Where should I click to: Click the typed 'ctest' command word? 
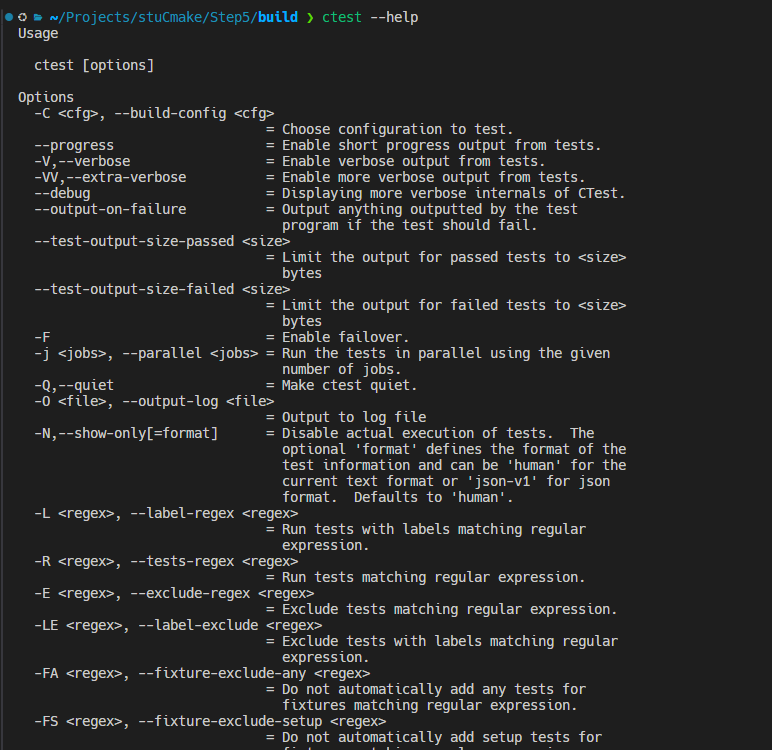[x=342, y=17]
